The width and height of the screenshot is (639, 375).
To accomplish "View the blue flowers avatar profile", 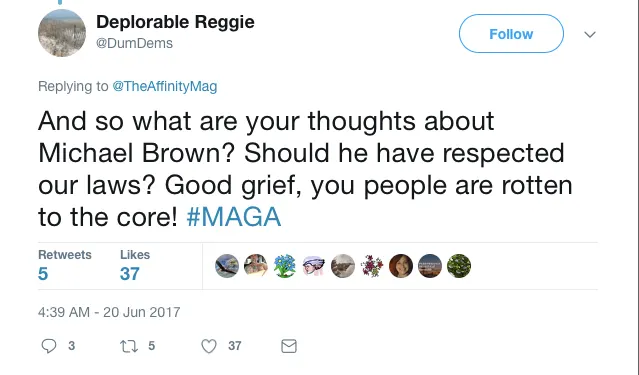I will (285, 266).
